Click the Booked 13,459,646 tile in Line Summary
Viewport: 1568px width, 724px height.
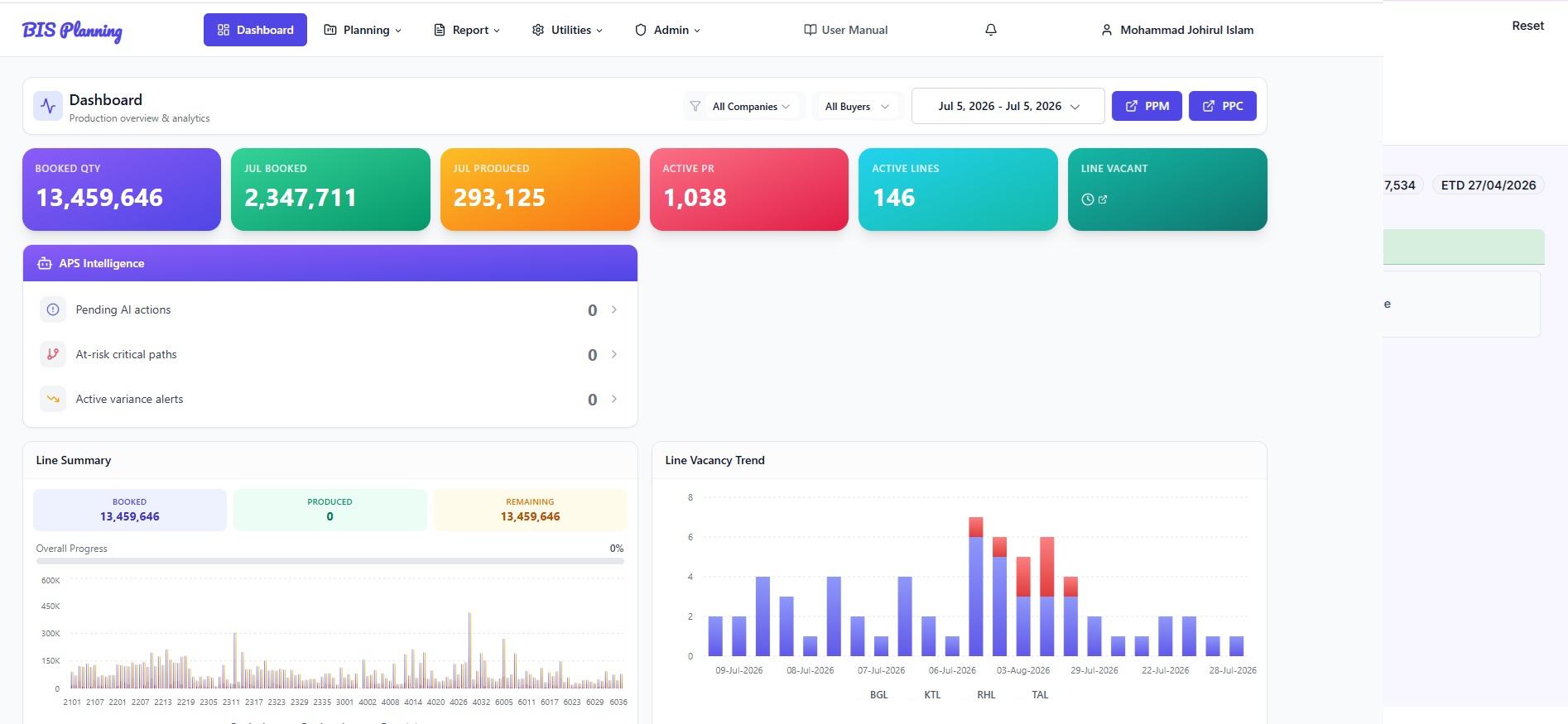[130, 510]
